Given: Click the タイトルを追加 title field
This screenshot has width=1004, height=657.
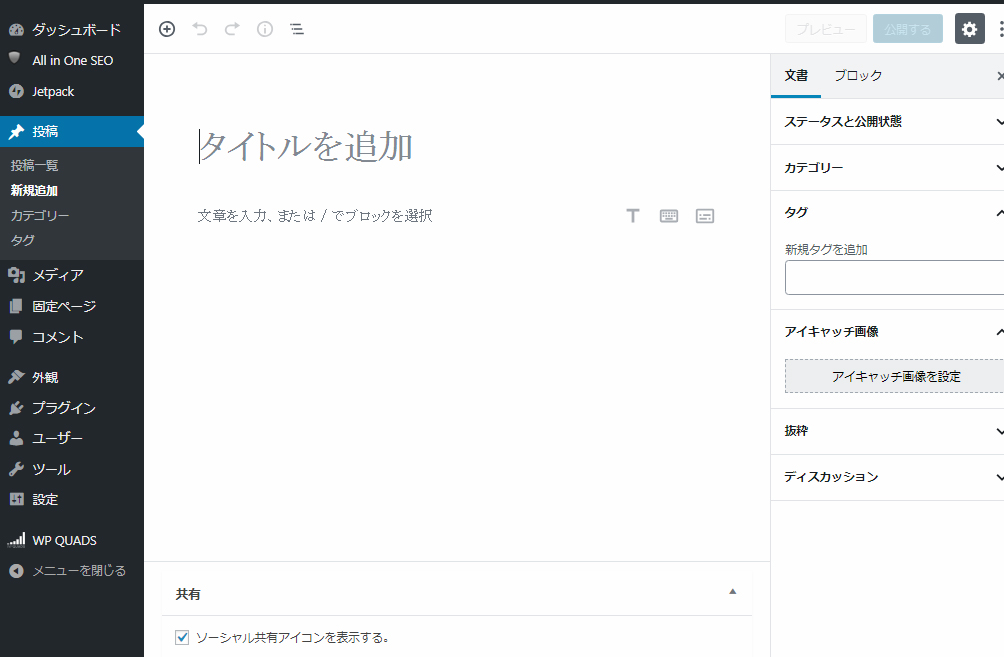Looking at the screenshot, I should pyautogui.click(x=400, y=147).
